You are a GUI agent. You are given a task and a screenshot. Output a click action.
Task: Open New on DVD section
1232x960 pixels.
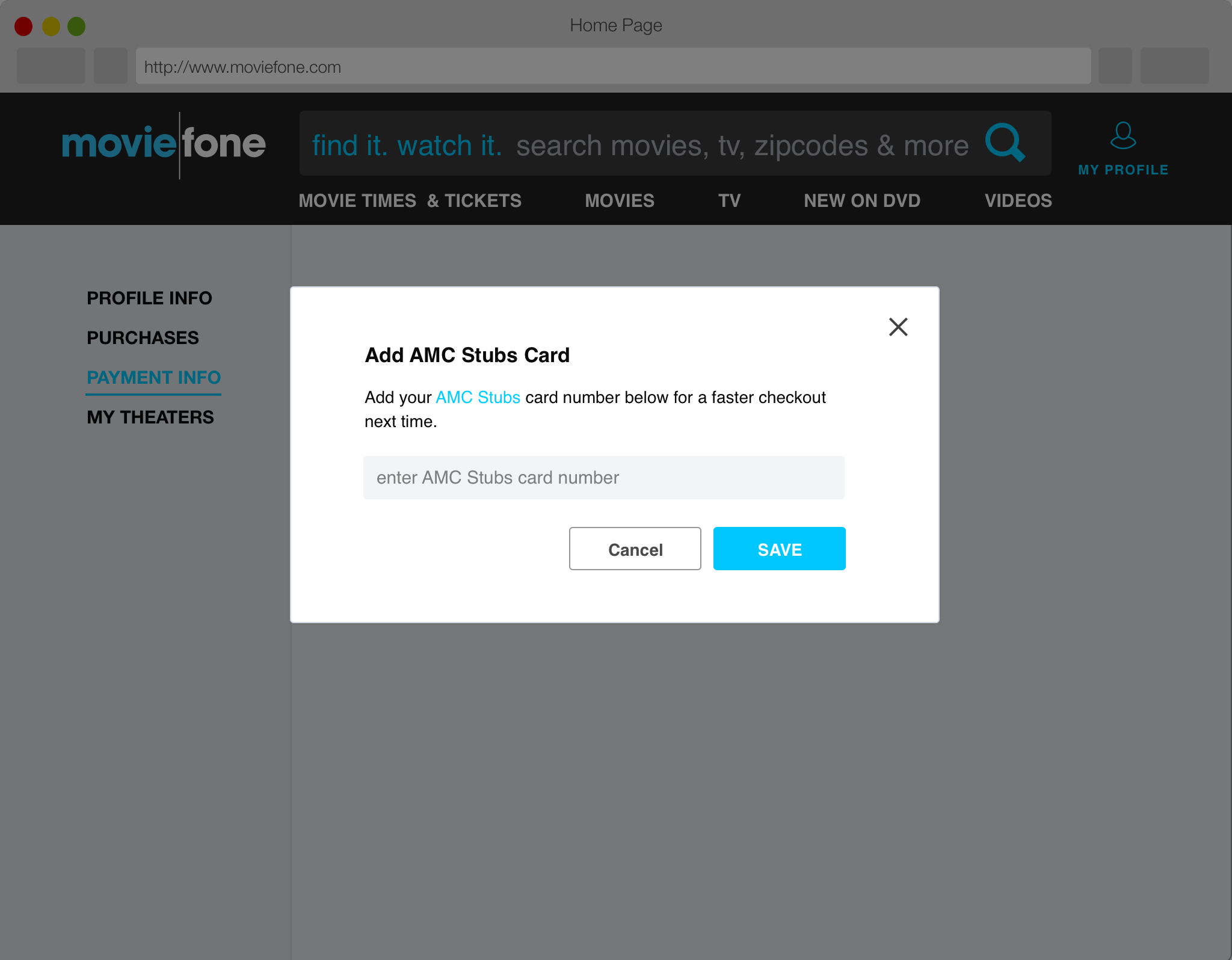click(x=861, y=201)
